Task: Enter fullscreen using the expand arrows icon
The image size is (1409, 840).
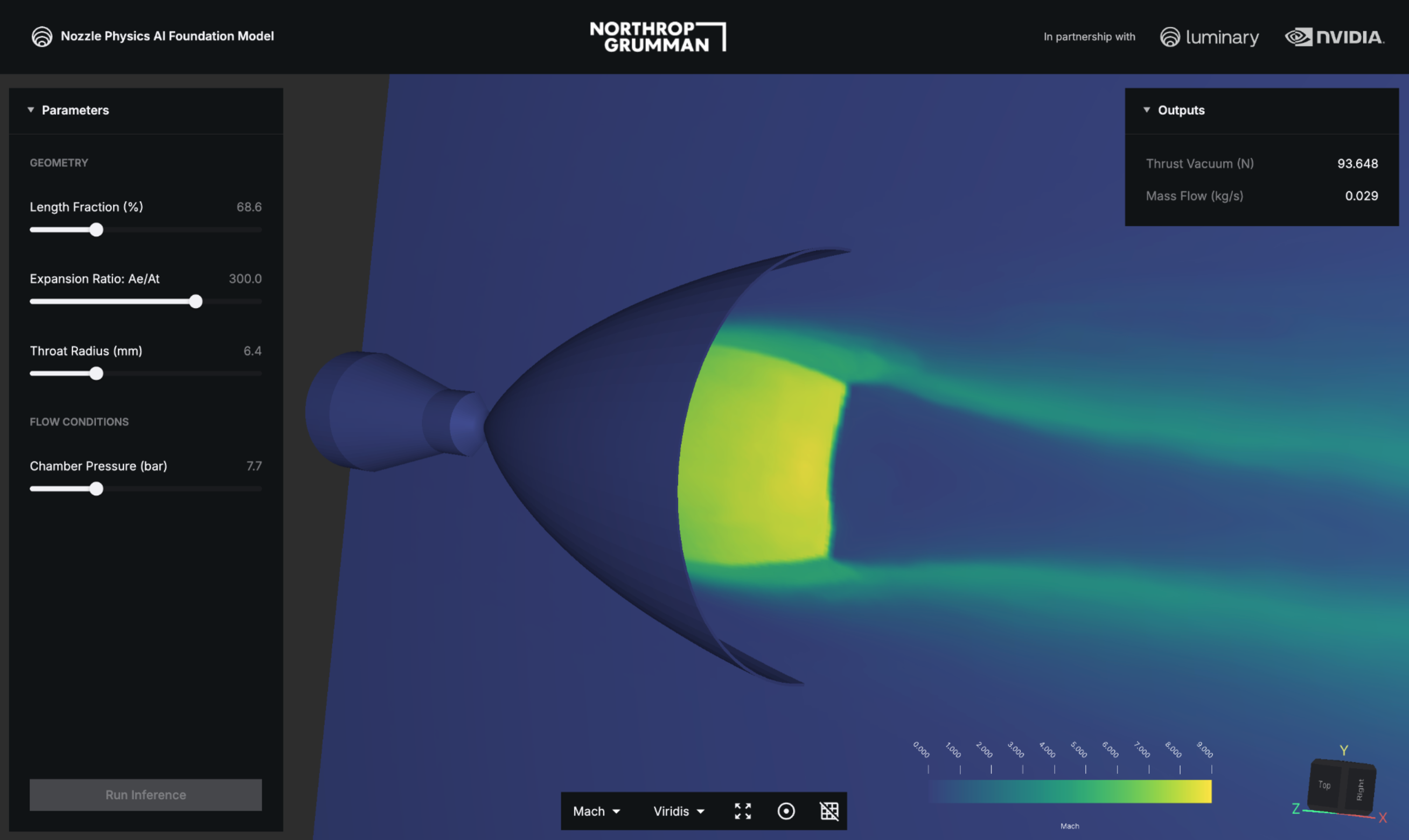Action: 742,810
